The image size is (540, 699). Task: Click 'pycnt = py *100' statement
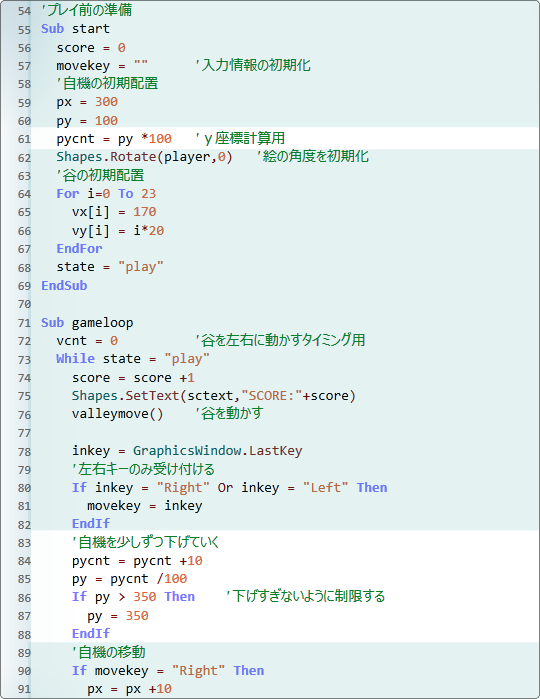tap(114, 139)
